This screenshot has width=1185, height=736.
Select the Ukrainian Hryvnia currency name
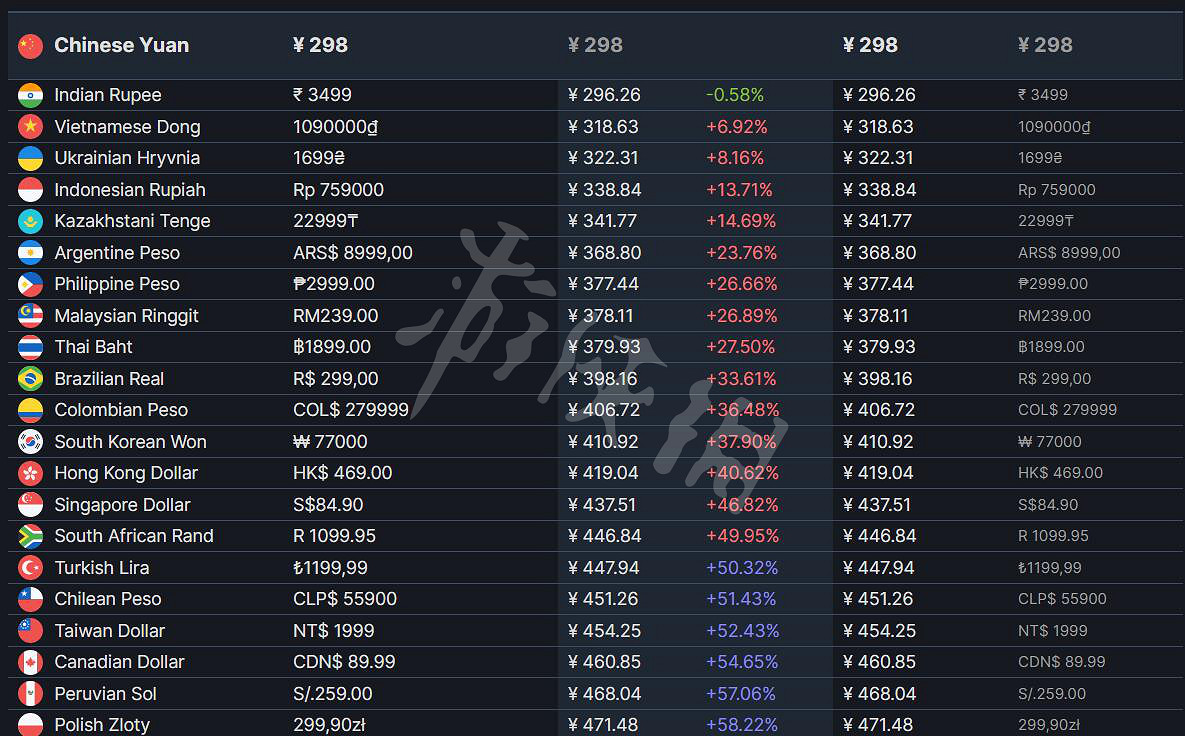pos(127,158)
